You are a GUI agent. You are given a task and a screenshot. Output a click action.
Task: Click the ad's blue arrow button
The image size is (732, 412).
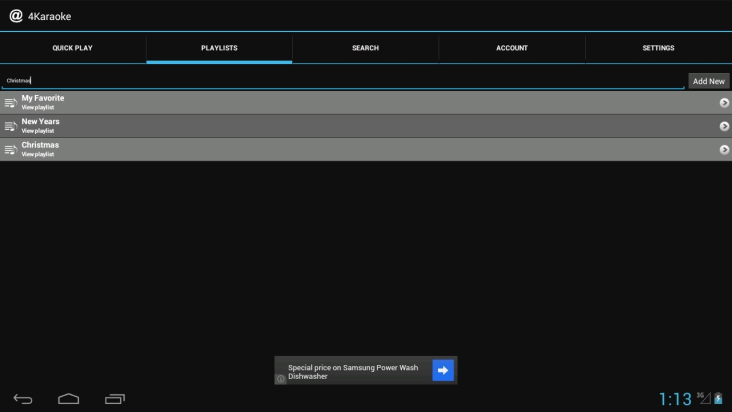(x=443, y=370)
